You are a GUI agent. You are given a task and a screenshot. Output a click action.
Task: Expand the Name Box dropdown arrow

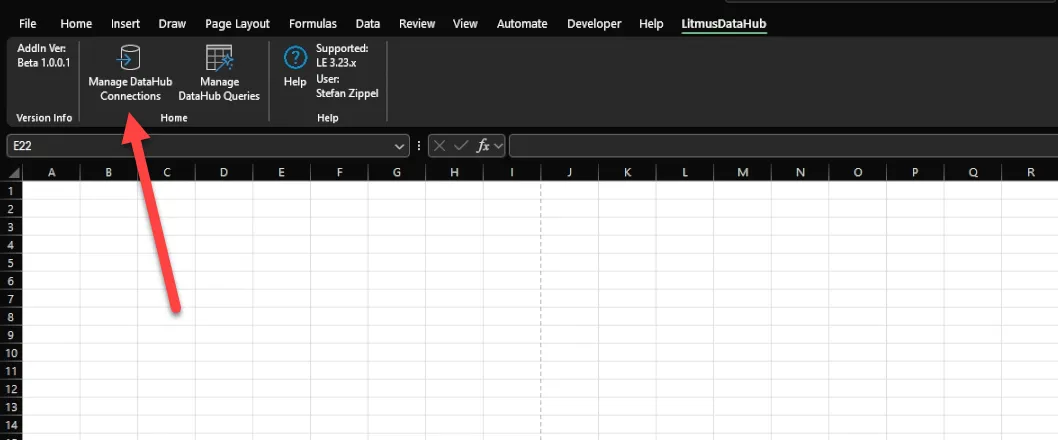point(399,146)
